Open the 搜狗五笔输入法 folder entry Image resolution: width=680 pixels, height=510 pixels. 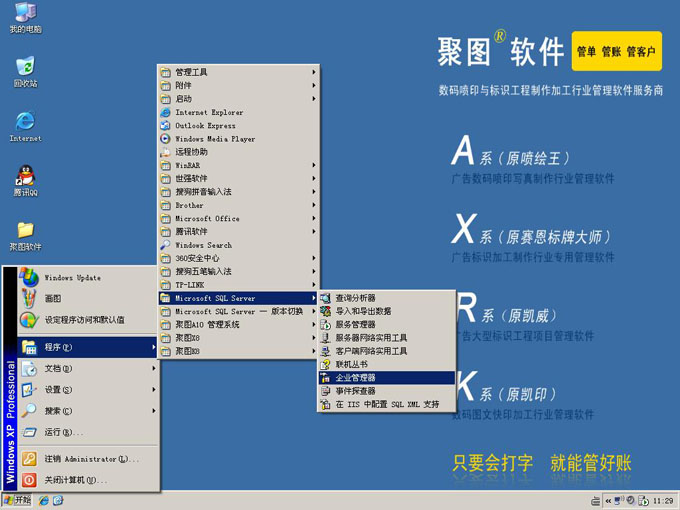point(238,271)
